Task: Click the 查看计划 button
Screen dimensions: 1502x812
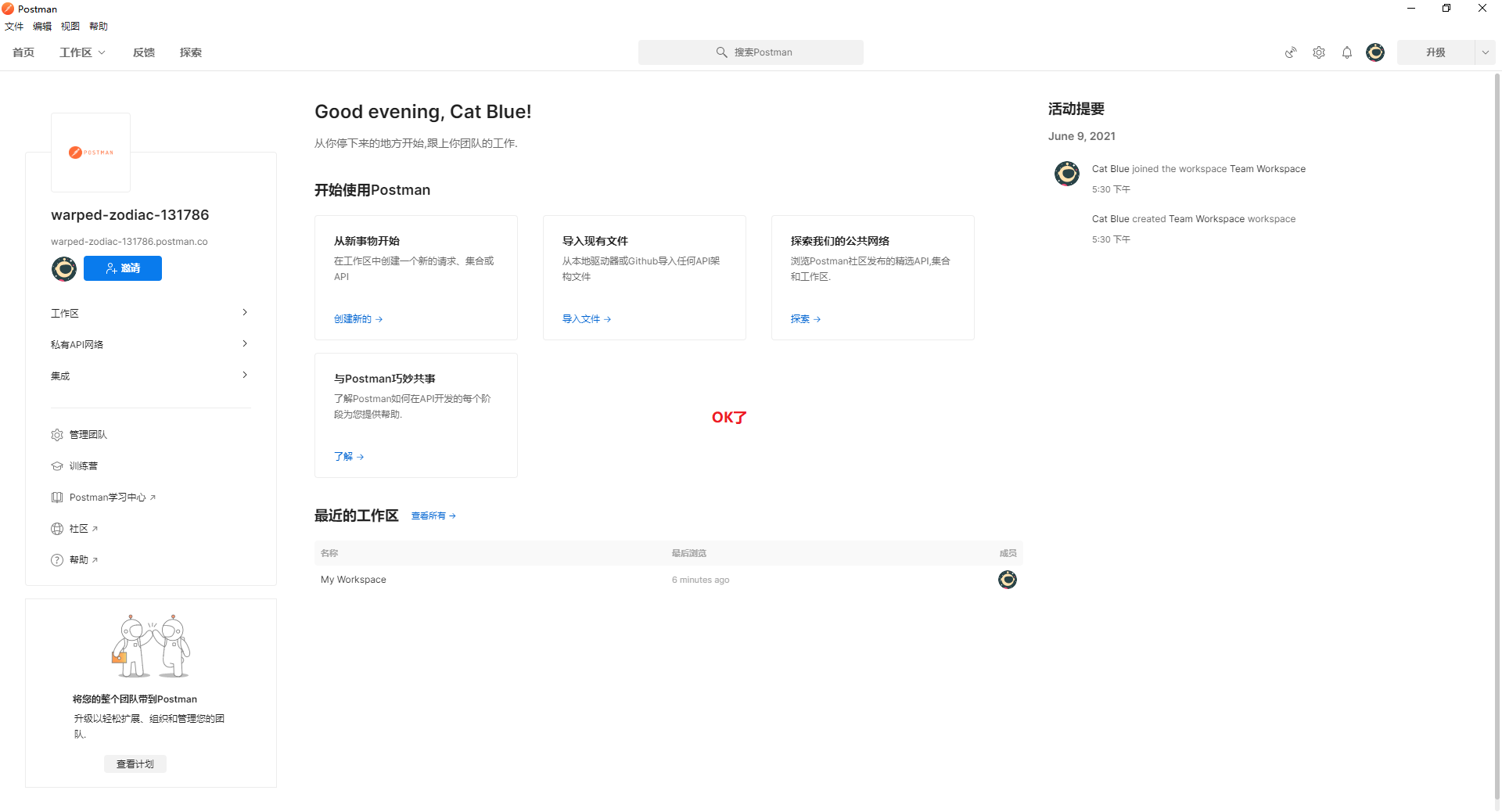Action: click(135, 764)
